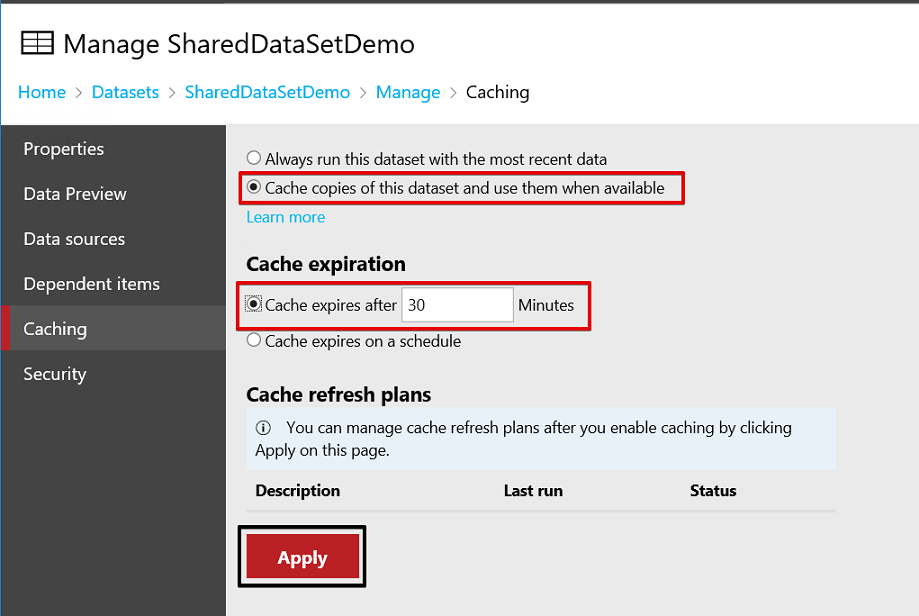Select Always run with most recent data

pos(254,158)
